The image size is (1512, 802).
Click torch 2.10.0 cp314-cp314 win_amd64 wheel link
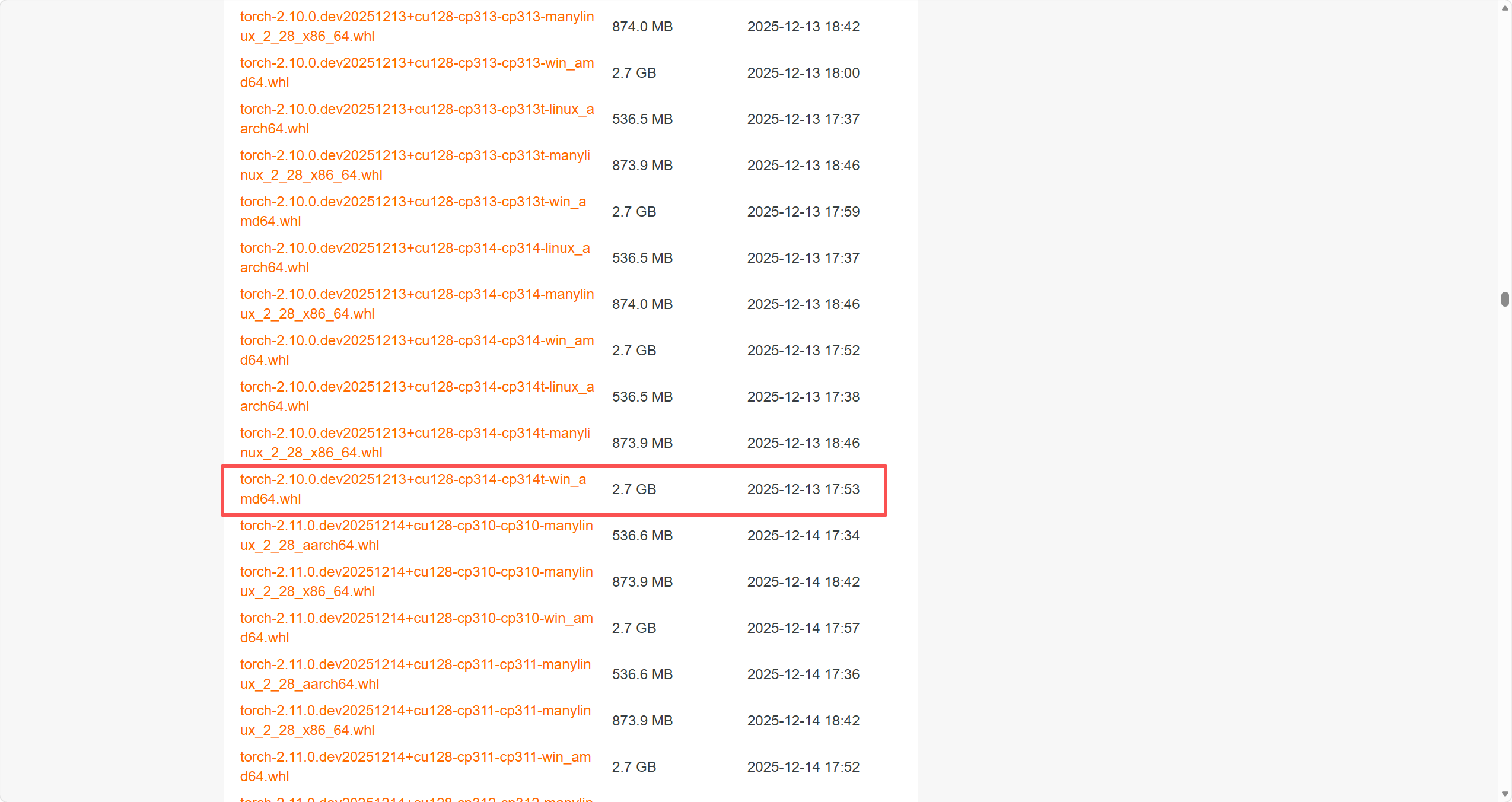[x=416, y=341]
